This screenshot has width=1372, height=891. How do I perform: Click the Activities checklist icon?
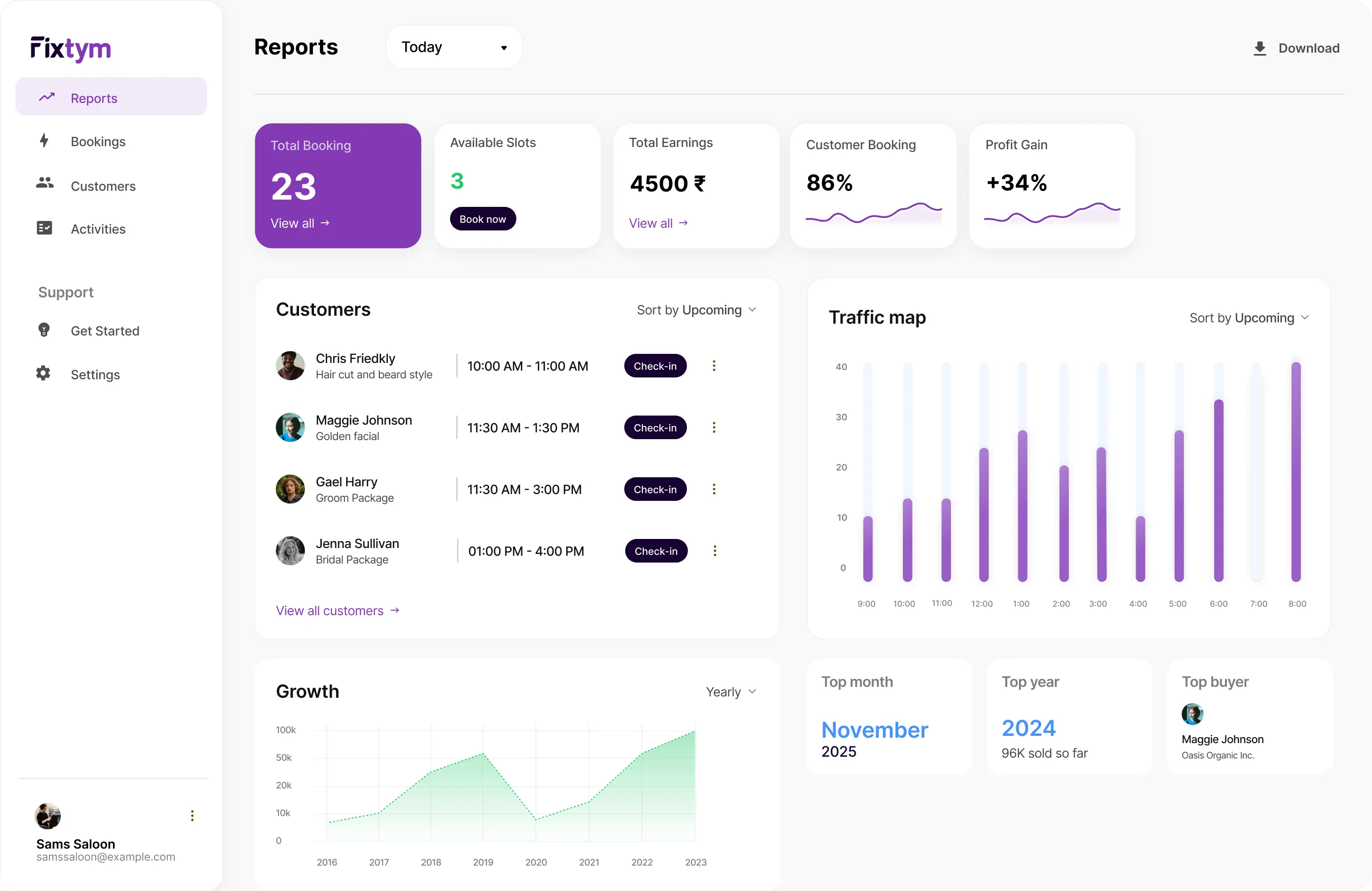(44, 228)
